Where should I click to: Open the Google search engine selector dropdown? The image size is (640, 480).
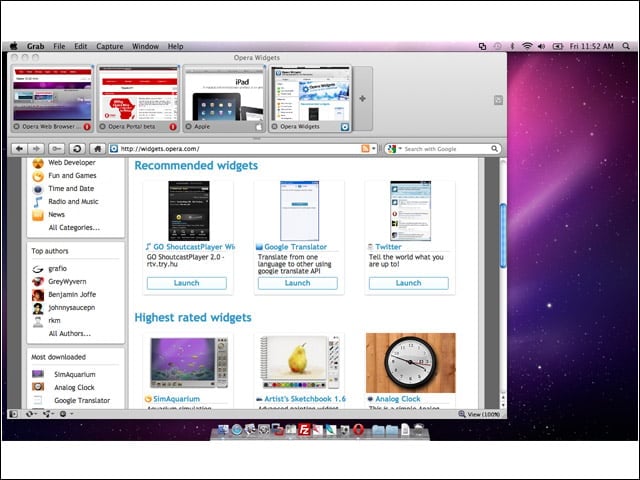(x=395, y=149)
